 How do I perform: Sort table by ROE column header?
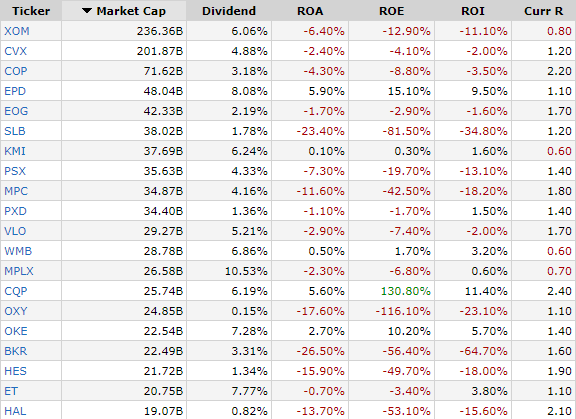[x=392, y=11]
